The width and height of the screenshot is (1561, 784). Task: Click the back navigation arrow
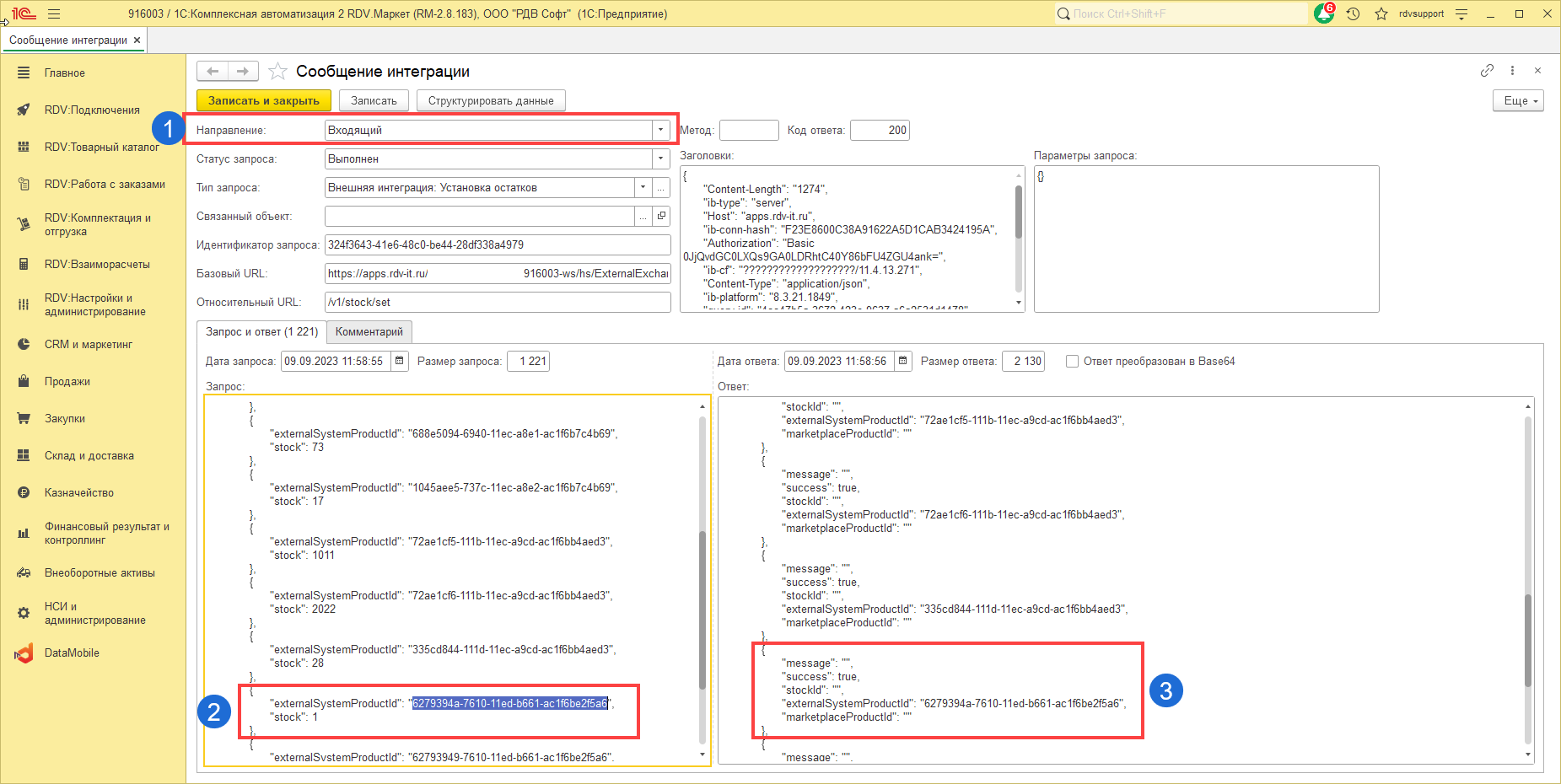pos(213,72)
